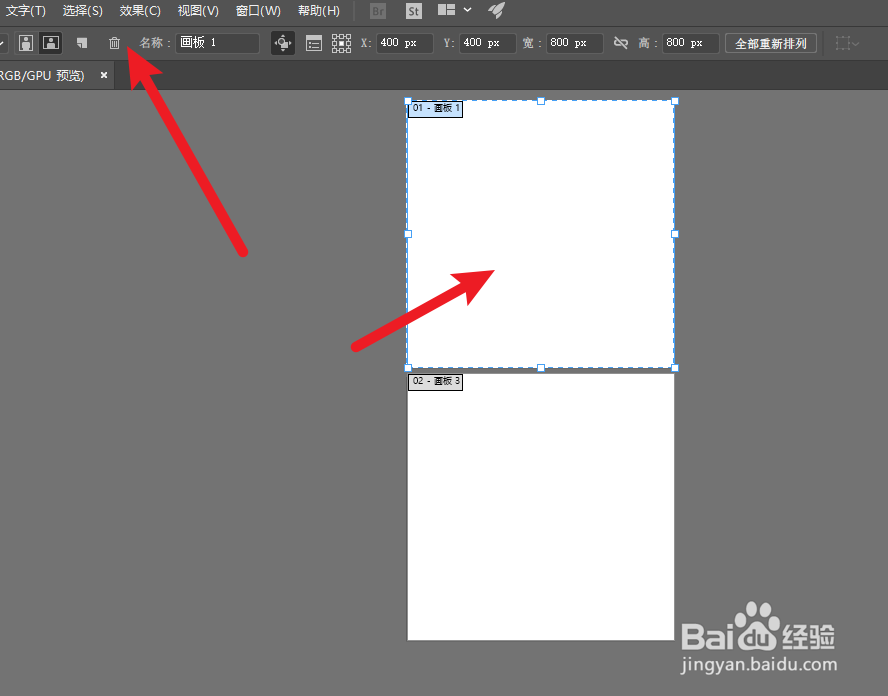This screenshot has height=696, width=888.
Task: Toggle constrain width and height proportions
Action: pos(621,43)
